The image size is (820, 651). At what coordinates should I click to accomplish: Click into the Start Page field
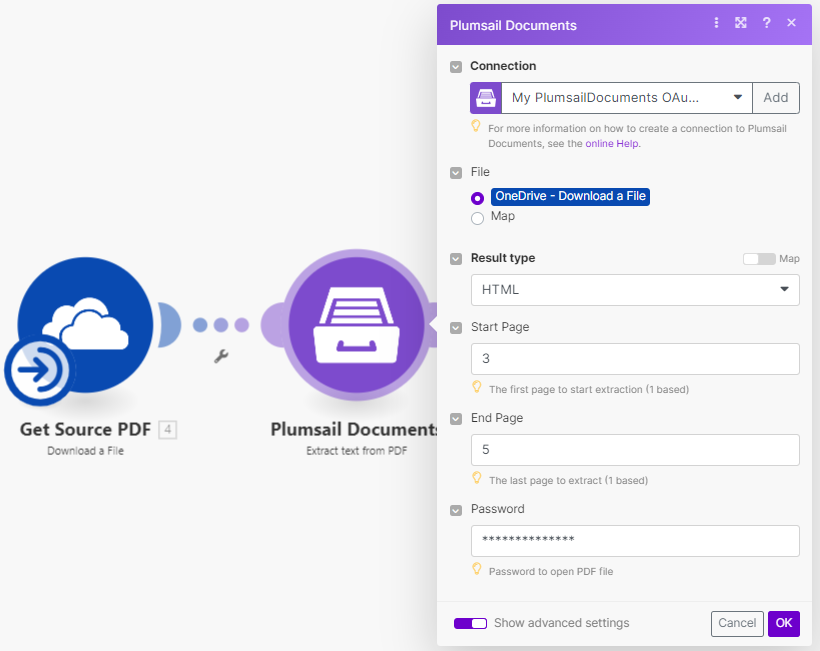[x=635, y=359]
